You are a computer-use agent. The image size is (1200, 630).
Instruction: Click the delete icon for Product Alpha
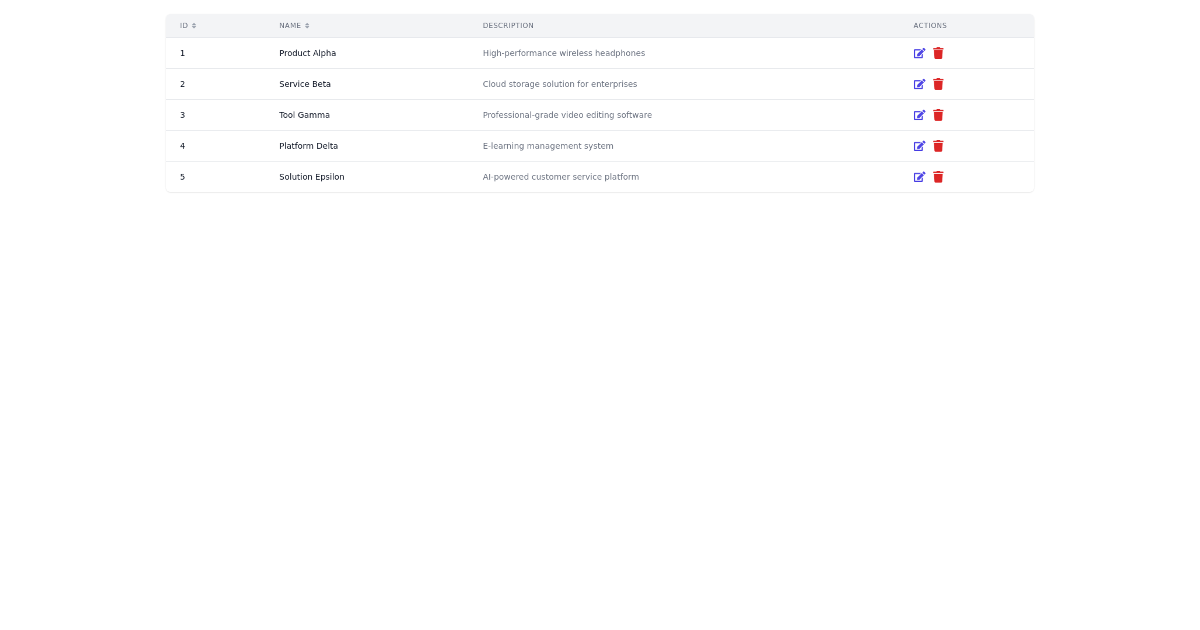click(x=938, y=53)
